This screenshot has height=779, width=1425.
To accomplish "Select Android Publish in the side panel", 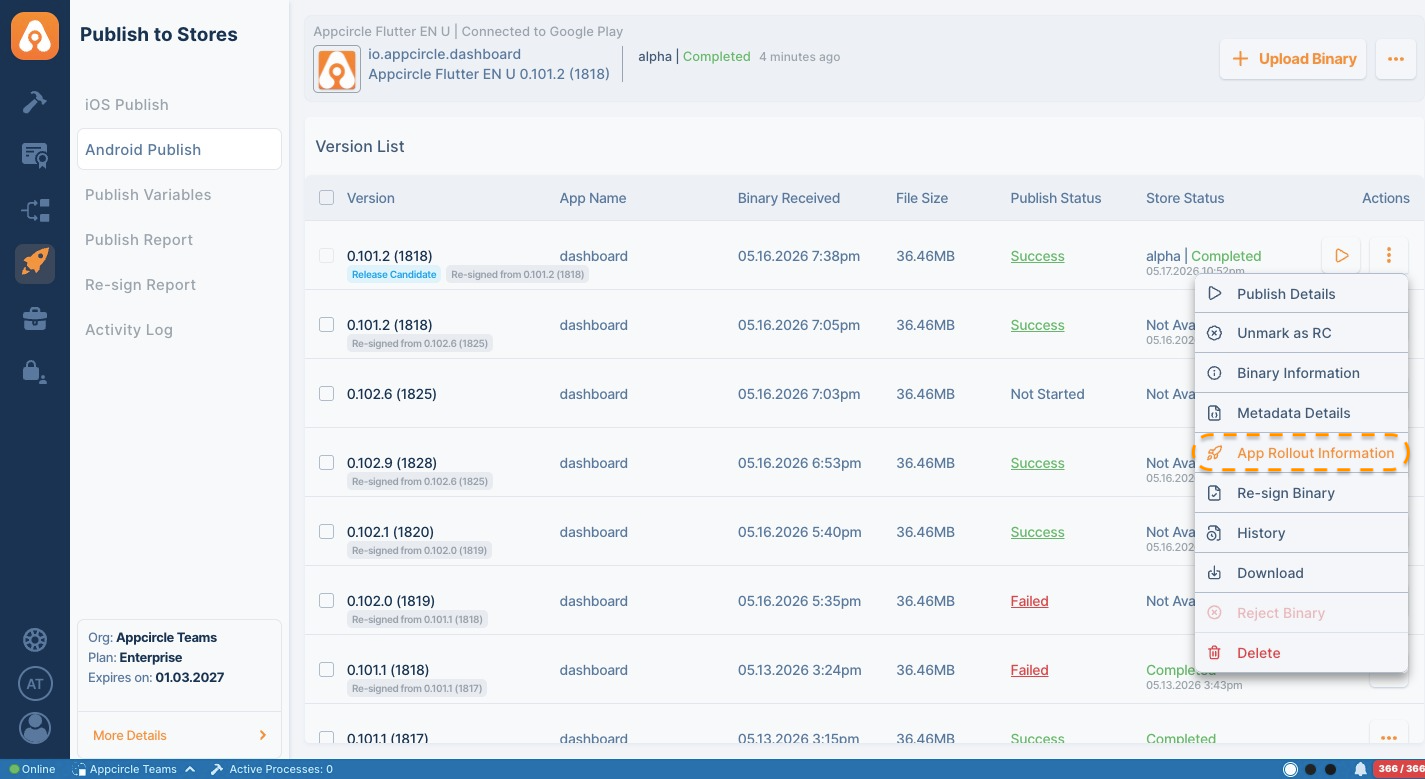I will tap(179, 150).
